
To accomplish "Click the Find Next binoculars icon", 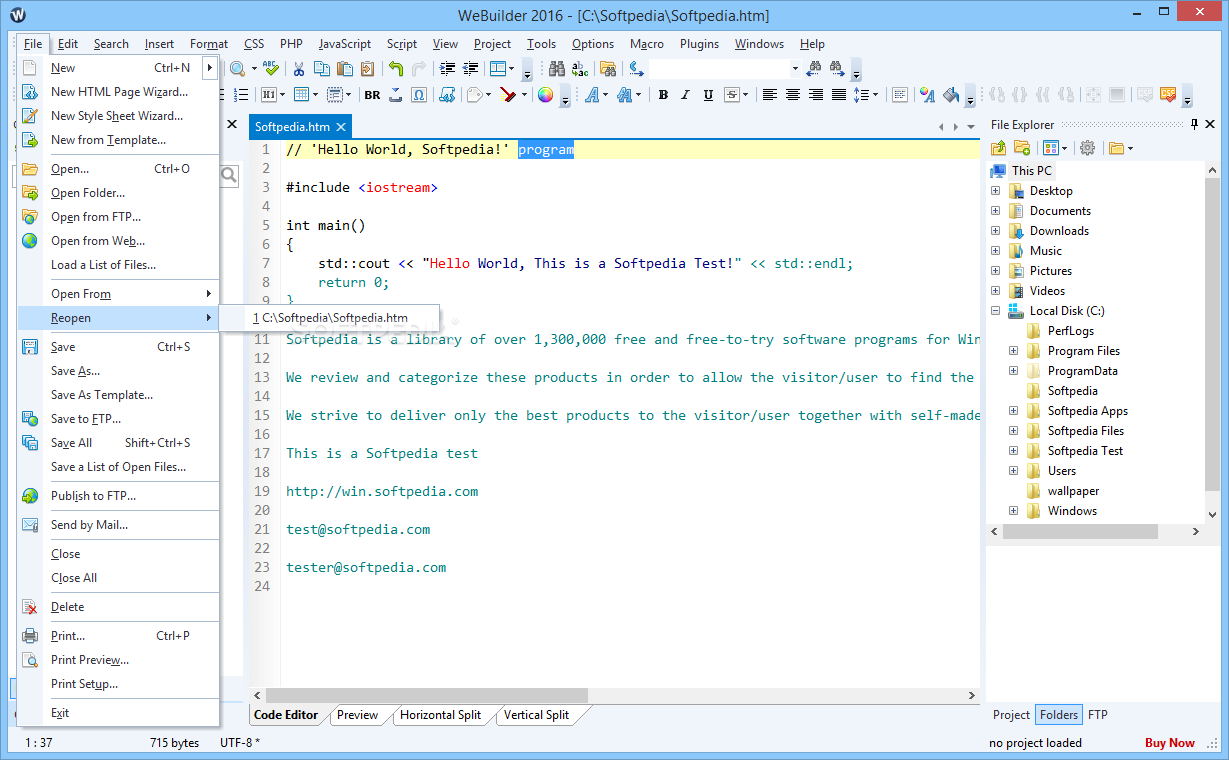I will (837, 68).
